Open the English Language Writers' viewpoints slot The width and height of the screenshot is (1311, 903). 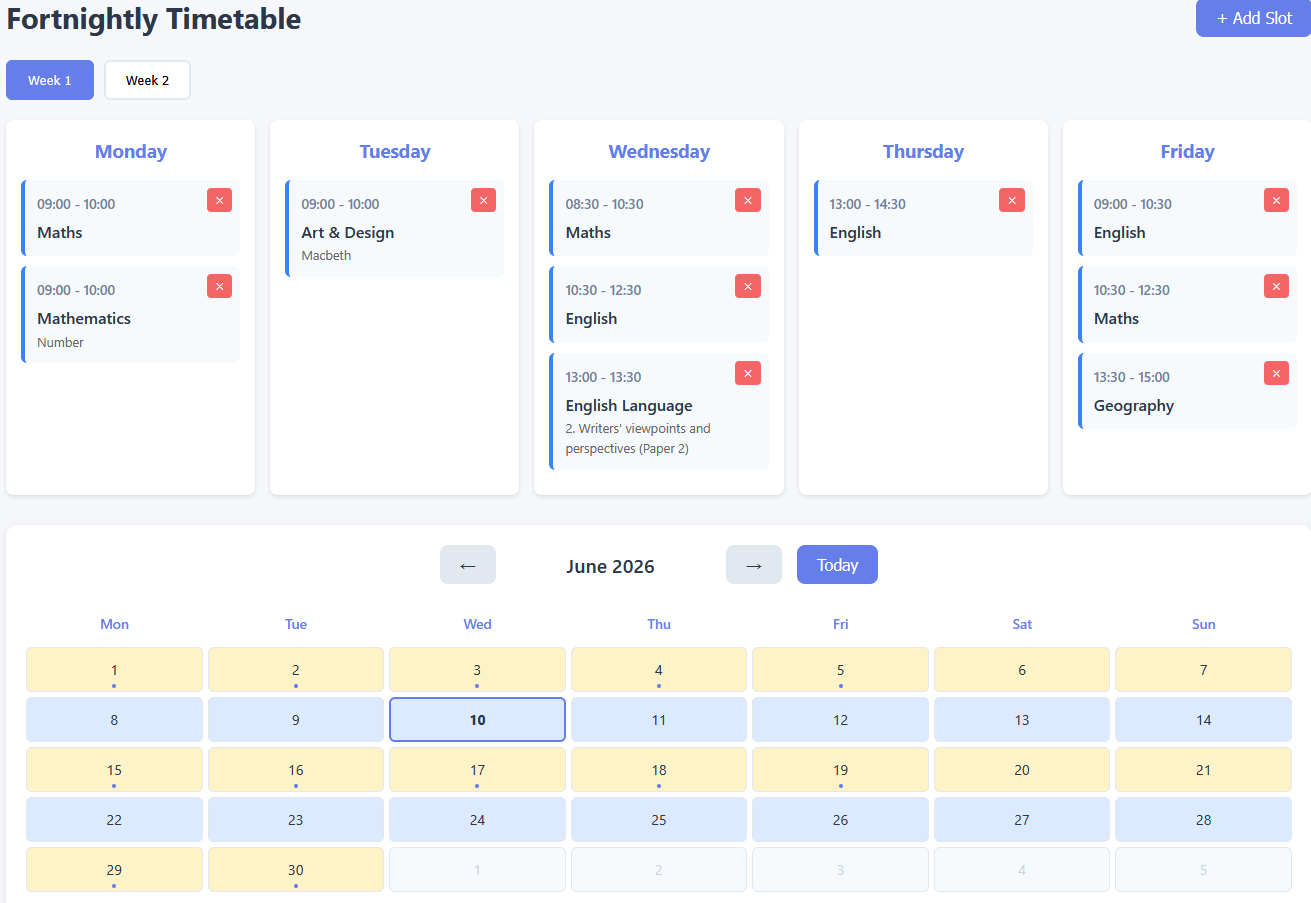pyautogui.click(x=659, y=411)
